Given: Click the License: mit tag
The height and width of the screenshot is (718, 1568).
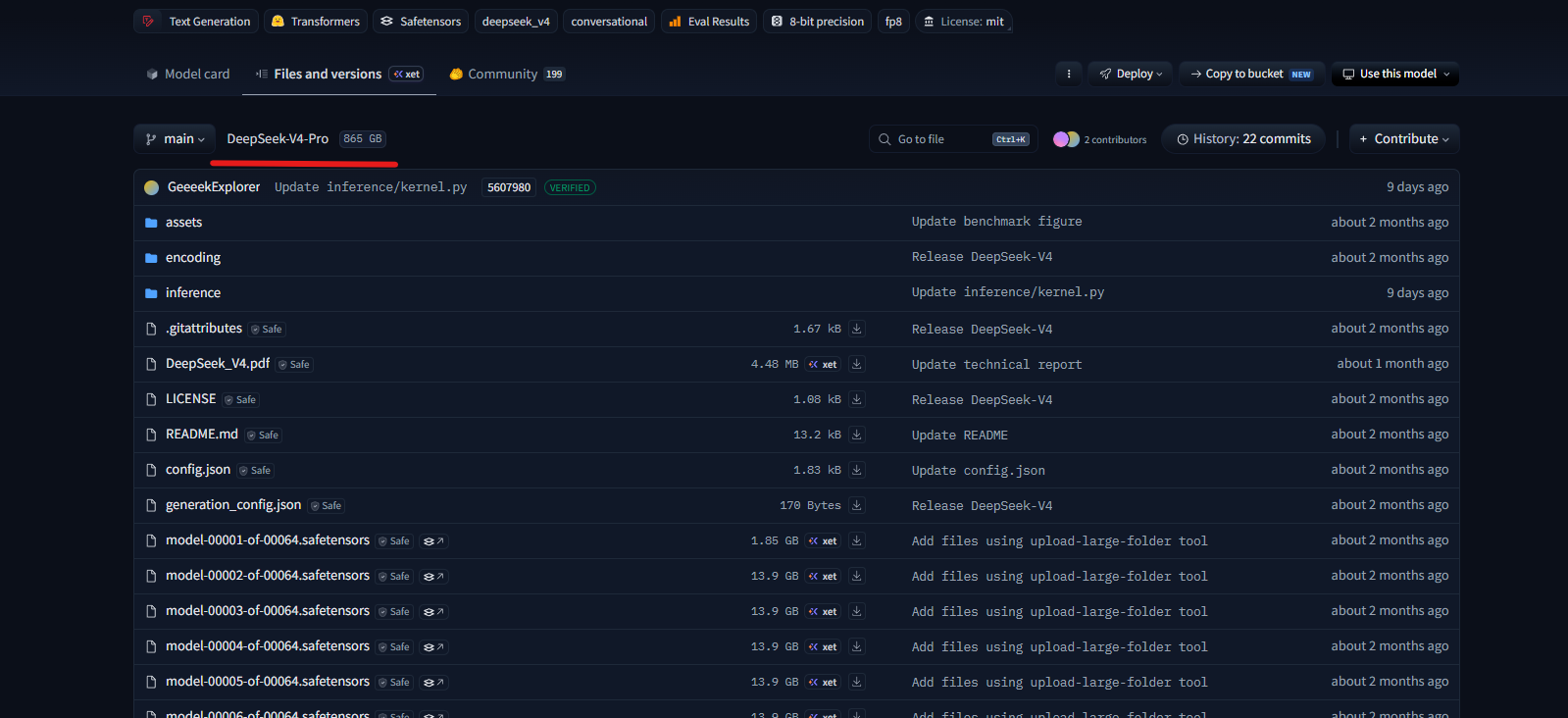Looking at the screenshot, I should tap(964, 22).
